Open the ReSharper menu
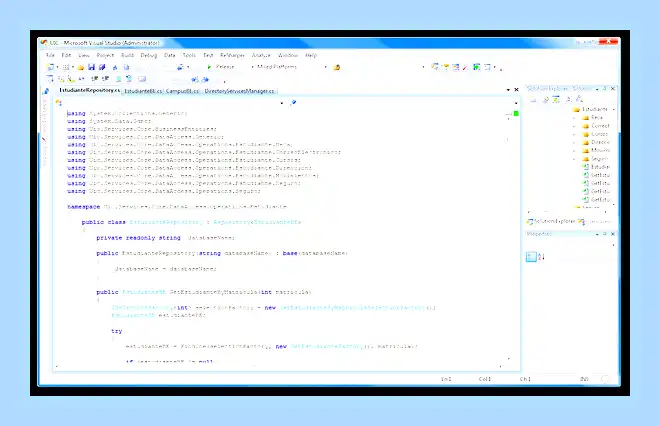The image size is (660, 426). pos(232,55)
